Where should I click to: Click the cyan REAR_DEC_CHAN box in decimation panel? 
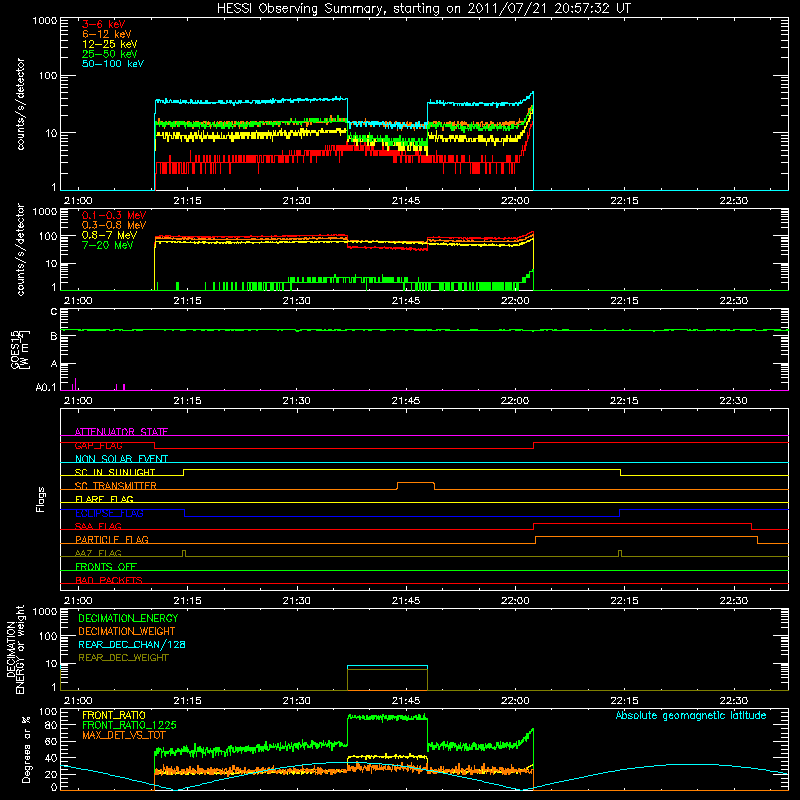pyautogui.click(x=387, y=666)
